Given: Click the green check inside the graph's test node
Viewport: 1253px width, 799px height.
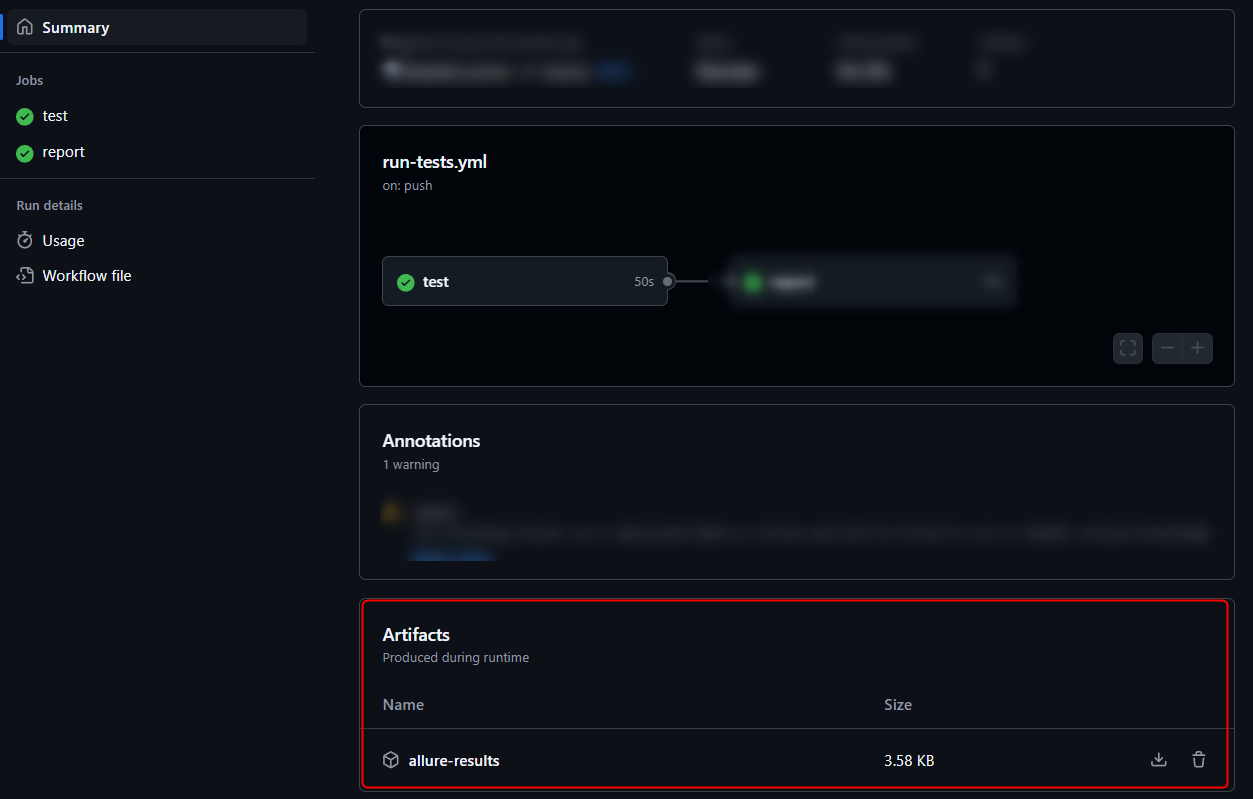Looking at the screenshot, I should click(406, 283).
